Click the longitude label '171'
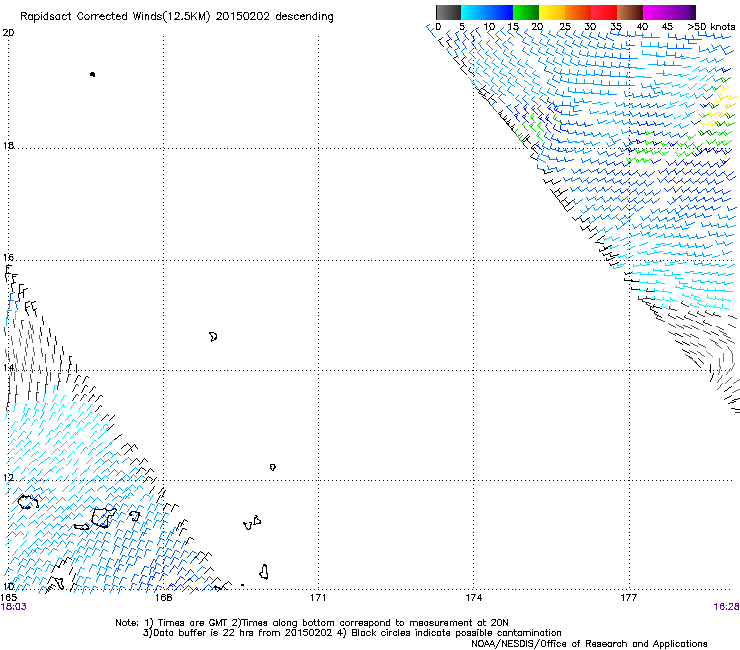The height and width of the screenshot is (650, 740). [x=318, y=598]
